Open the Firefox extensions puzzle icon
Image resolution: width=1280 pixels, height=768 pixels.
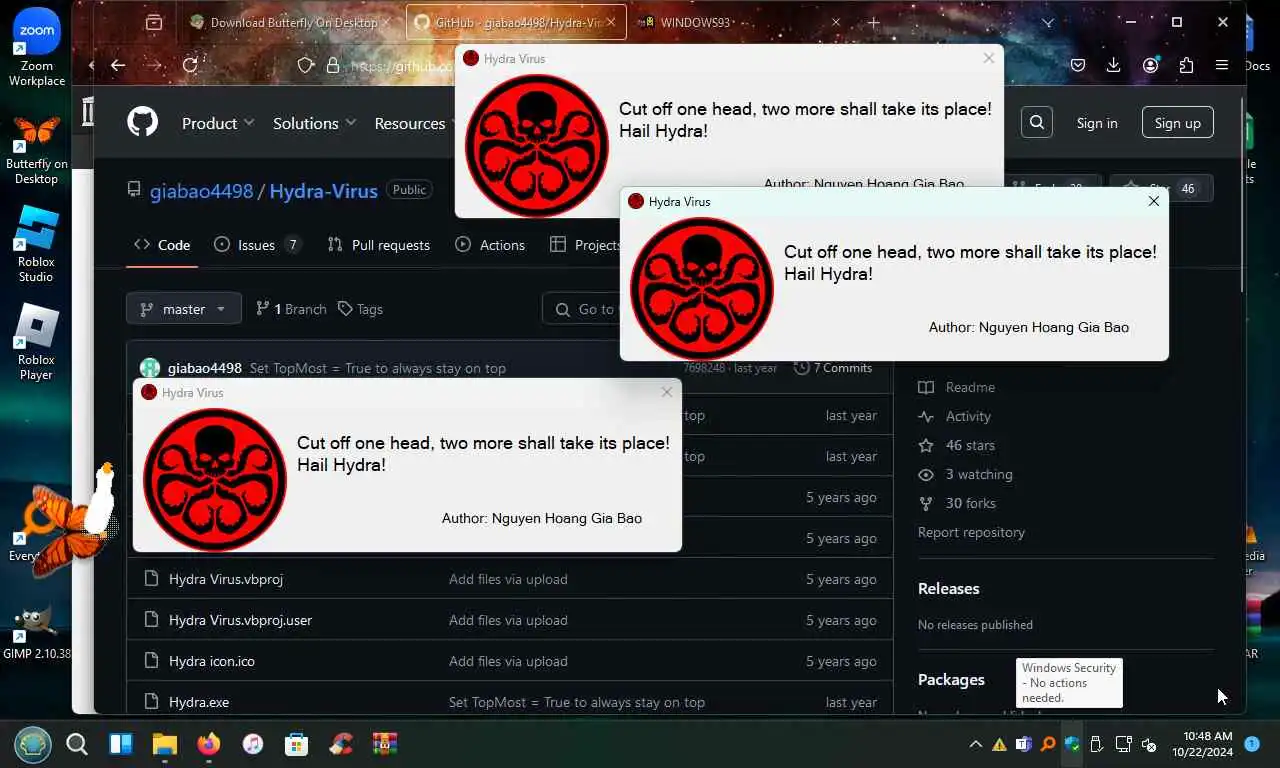[1186, 65]
